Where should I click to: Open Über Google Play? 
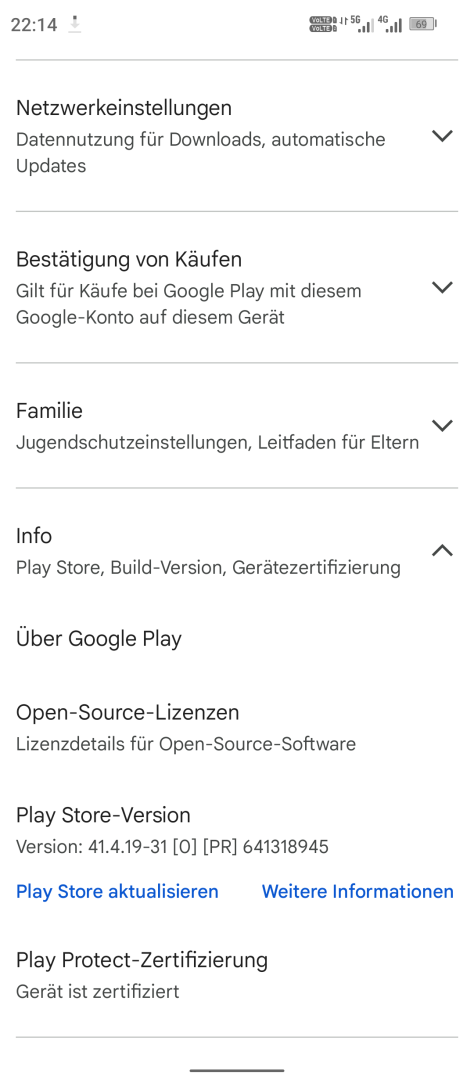point(237,638)
